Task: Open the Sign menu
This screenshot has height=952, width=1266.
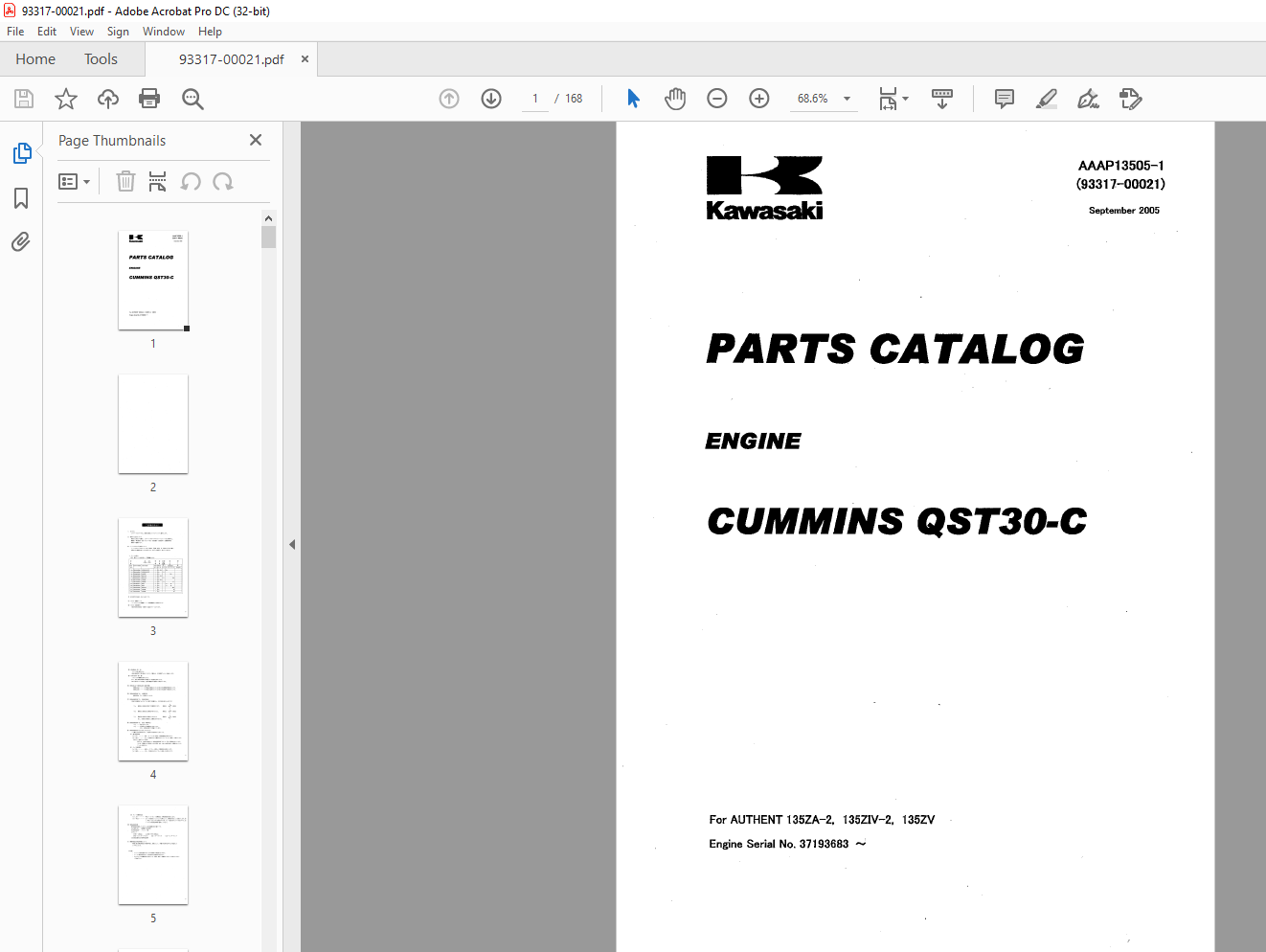Action: tap(118, 32)
